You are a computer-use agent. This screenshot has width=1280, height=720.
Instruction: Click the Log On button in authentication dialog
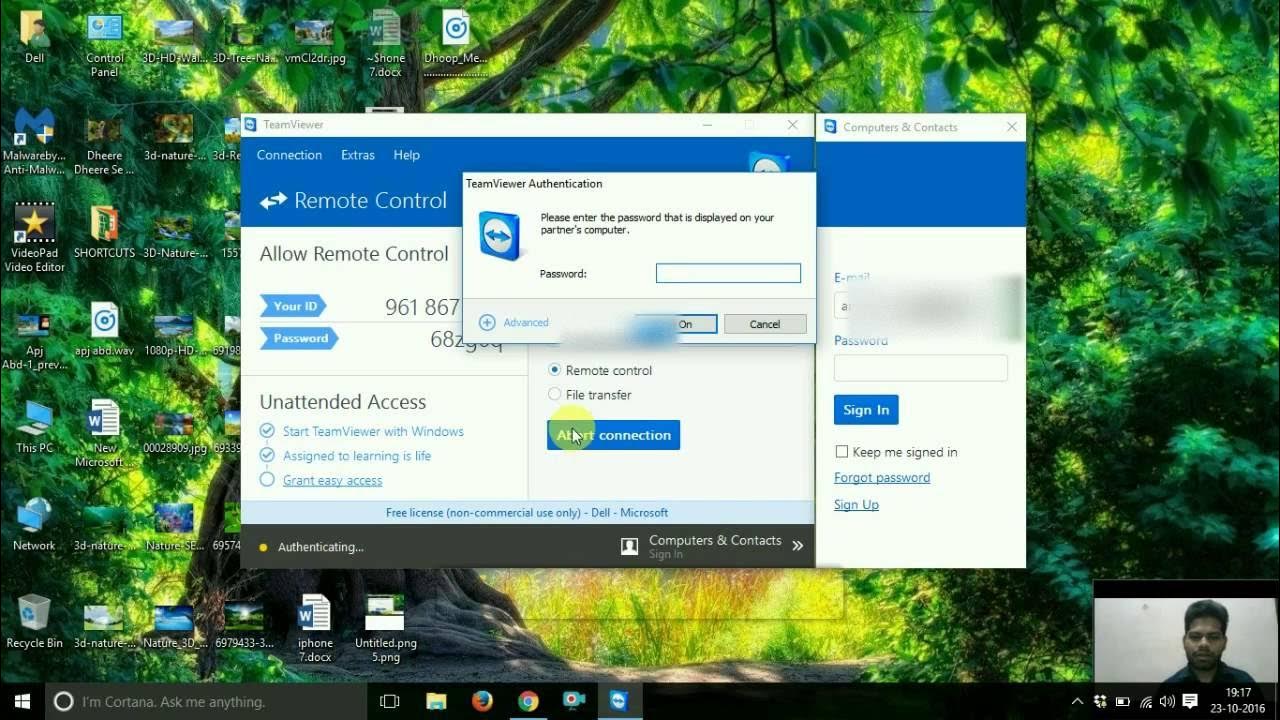(676, 324)
